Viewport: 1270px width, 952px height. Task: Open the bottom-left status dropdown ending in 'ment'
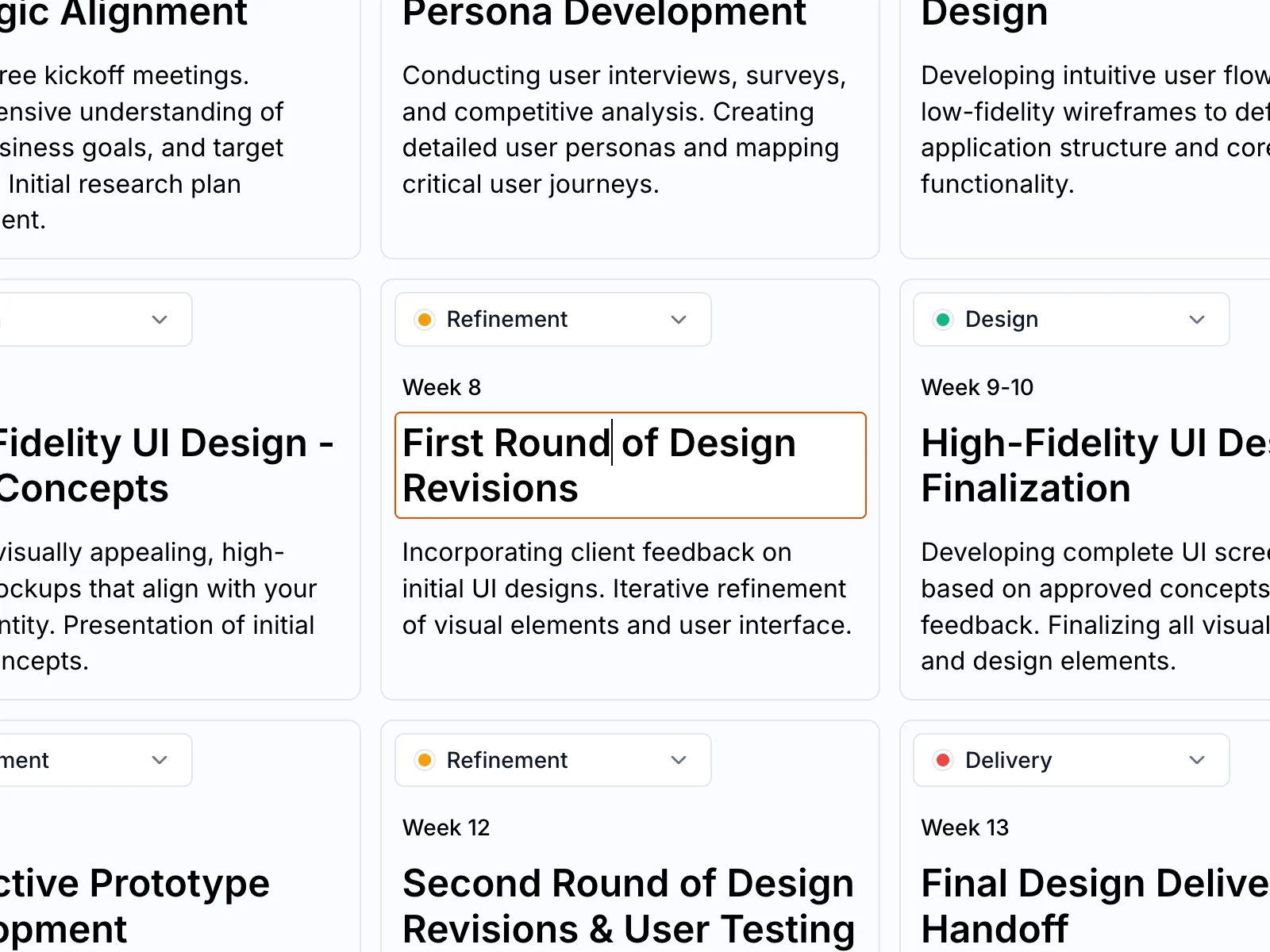point(160,760)
